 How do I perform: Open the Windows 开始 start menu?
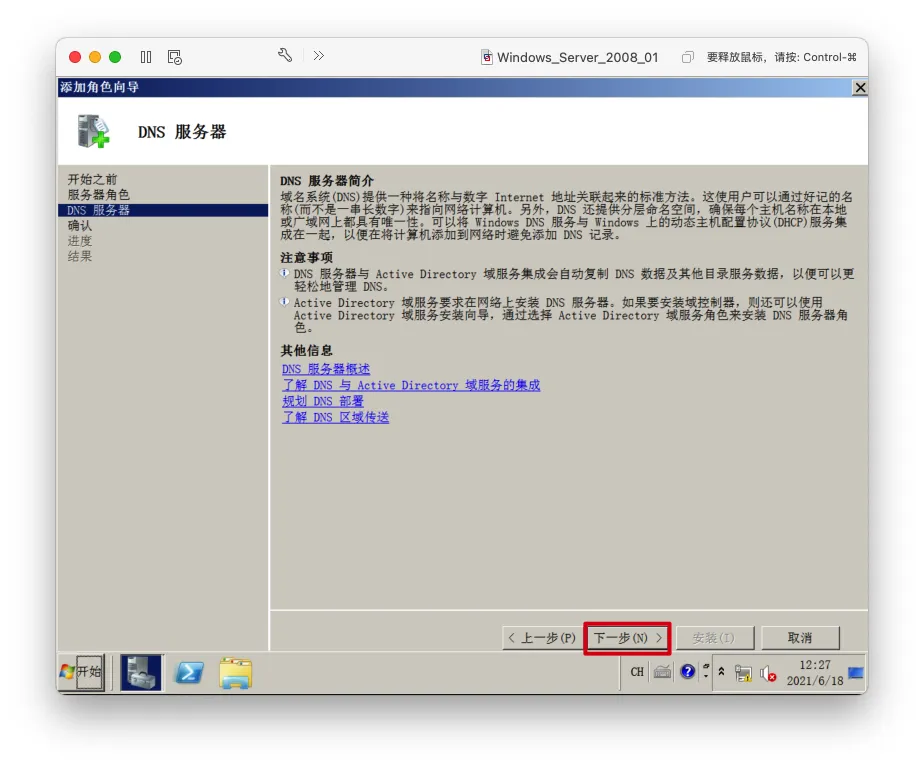click(82, 672)
